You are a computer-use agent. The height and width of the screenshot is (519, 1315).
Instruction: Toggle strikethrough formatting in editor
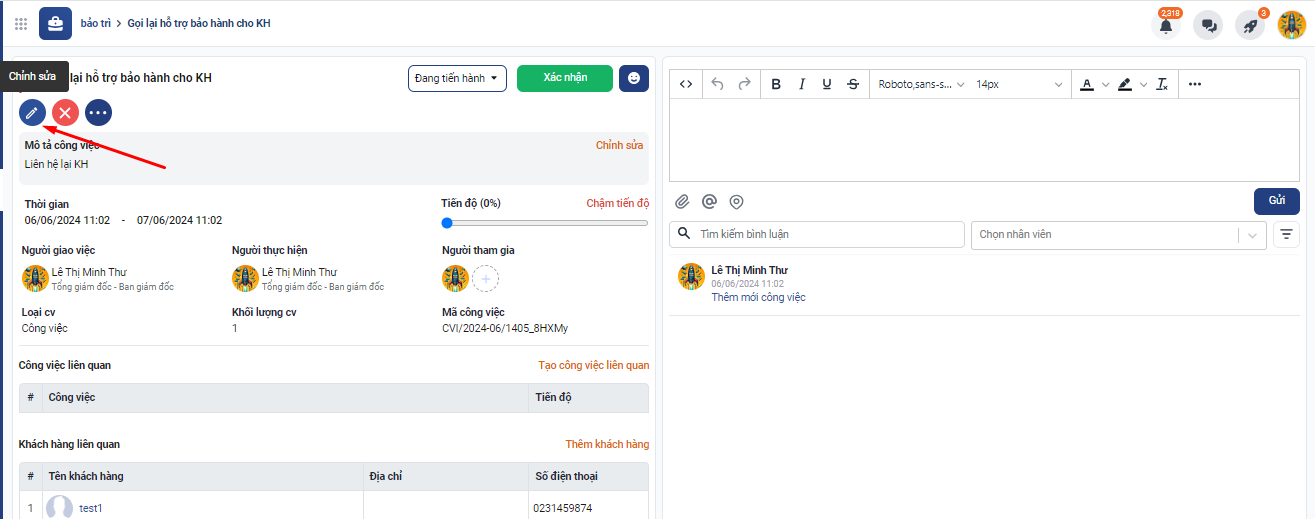click(852, 84)
